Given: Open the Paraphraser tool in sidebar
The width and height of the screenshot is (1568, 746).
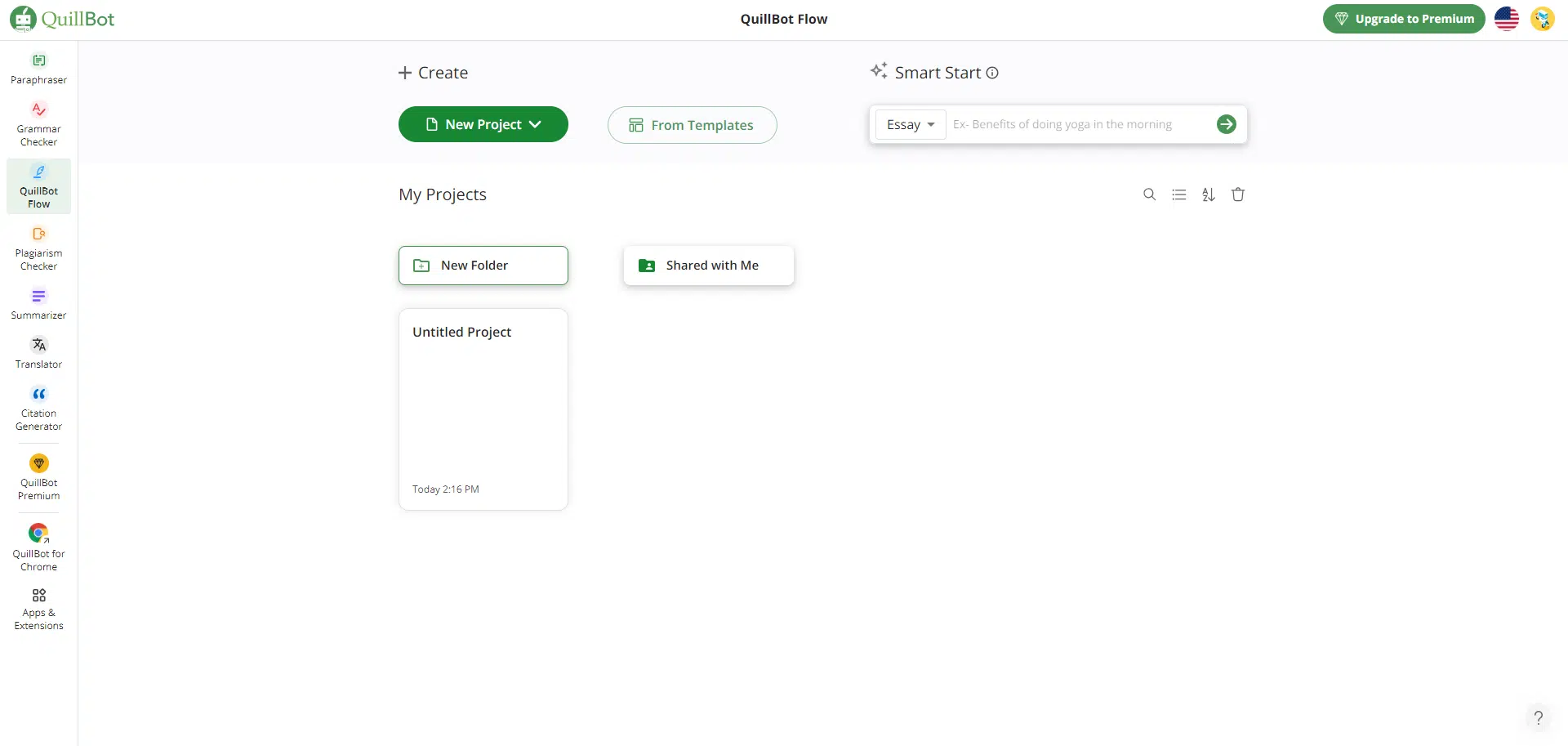Looking at the screenshot, I should coord(38,69).
